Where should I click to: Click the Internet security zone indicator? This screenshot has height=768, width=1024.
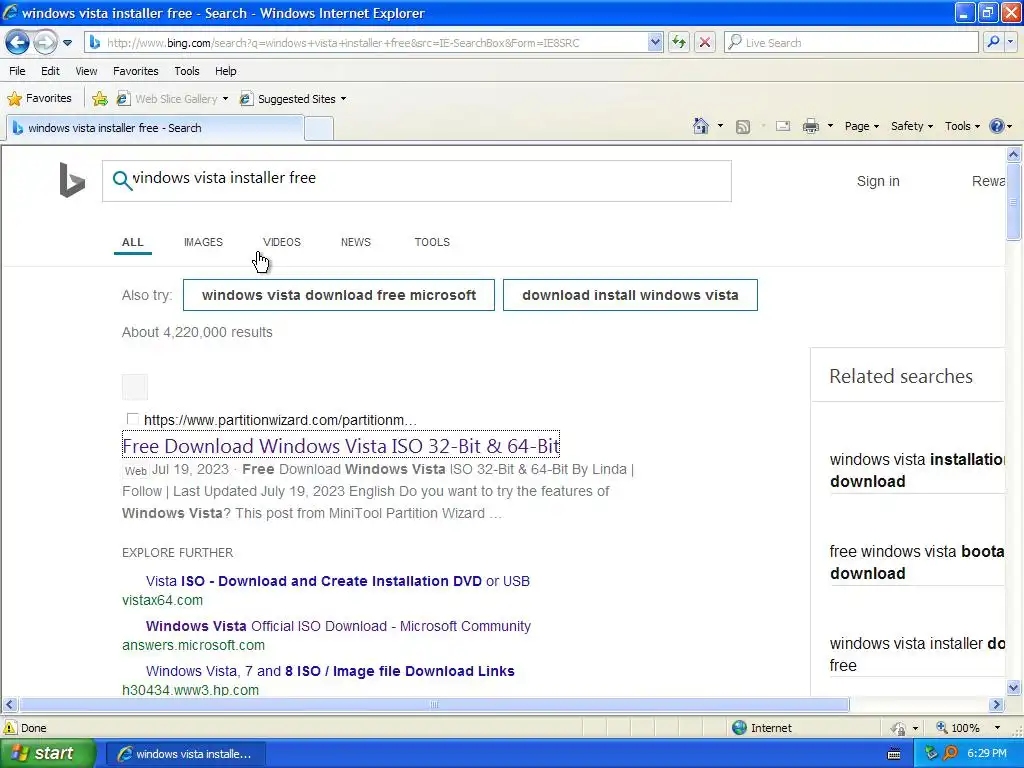point(761,728)
